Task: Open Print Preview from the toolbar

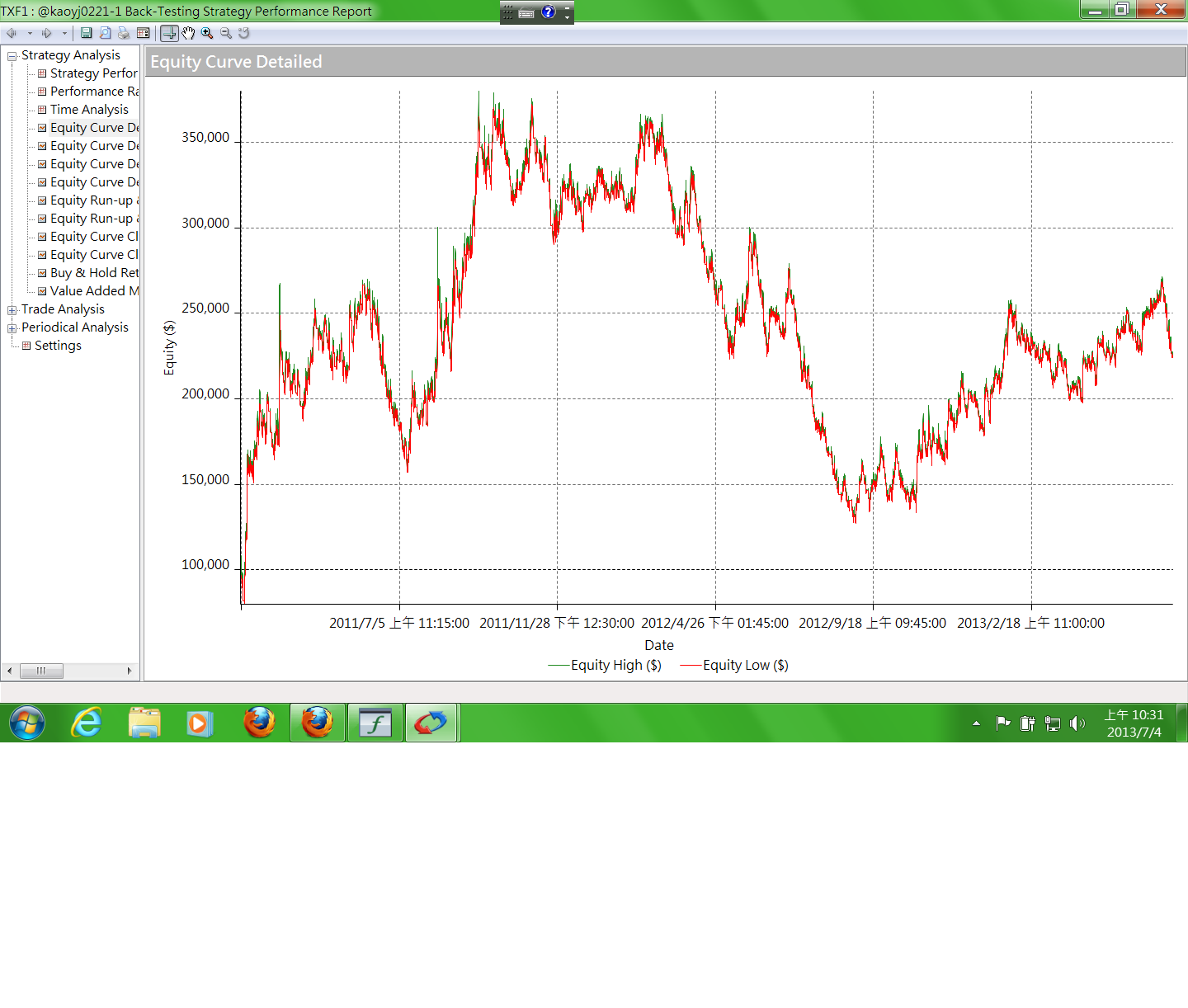Action: (105, 33)
